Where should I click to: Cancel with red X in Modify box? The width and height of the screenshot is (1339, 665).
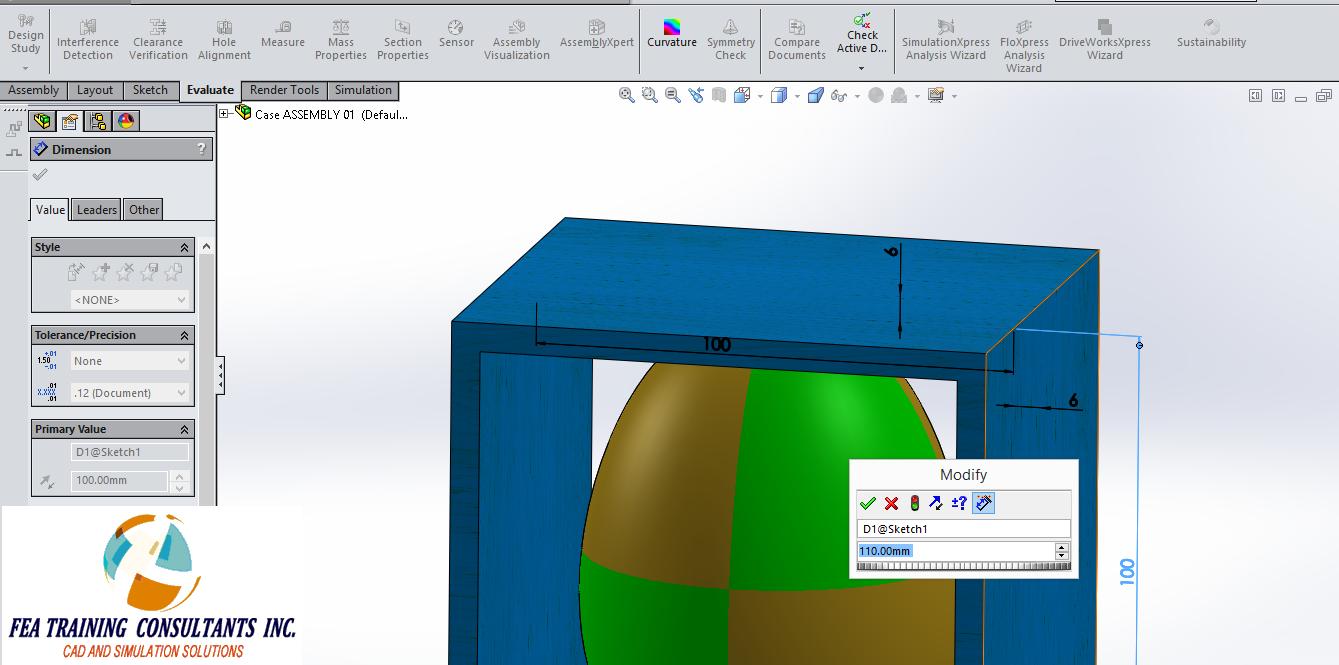pyautogui.click(x=891, y=503)
